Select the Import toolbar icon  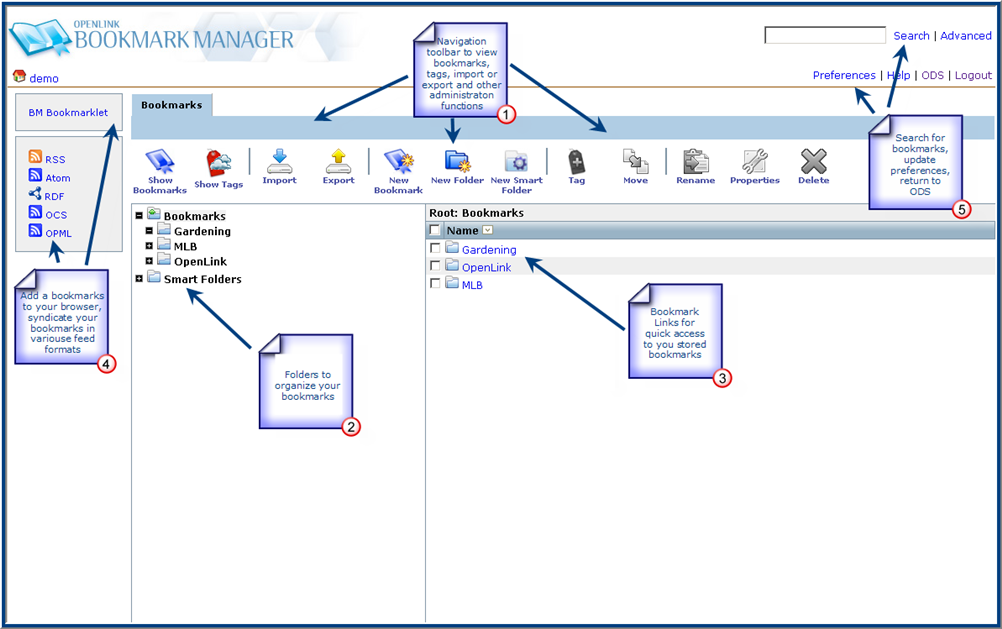pyautogui.click(x=279, y=161)
